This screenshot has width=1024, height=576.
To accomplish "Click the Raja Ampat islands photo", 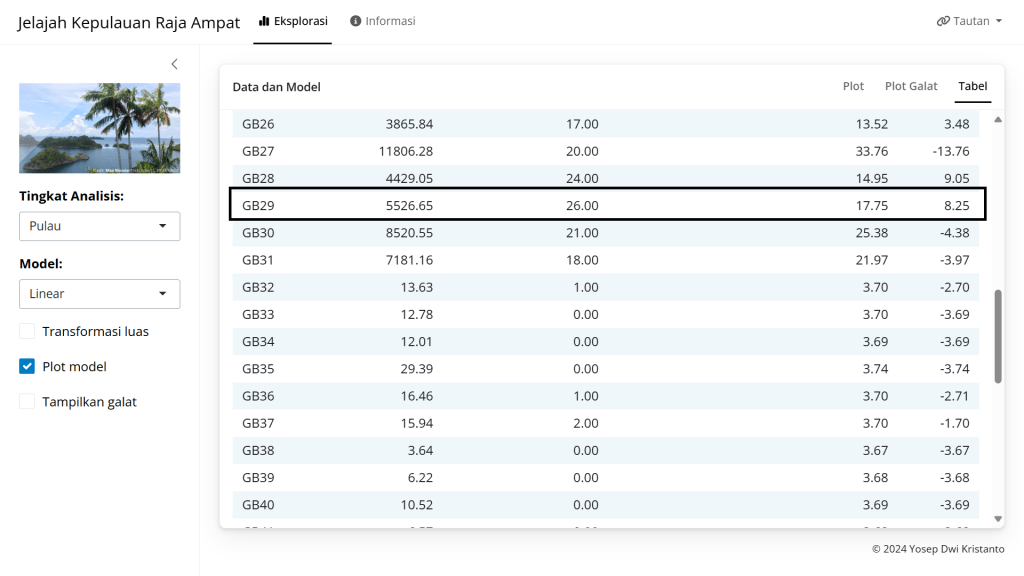I will [99, 128].
